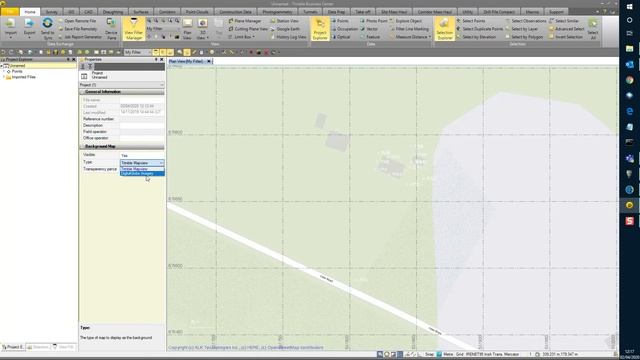Open the History Log View
The height and width of the screenshot is (360, 640).
click(288, 37)
